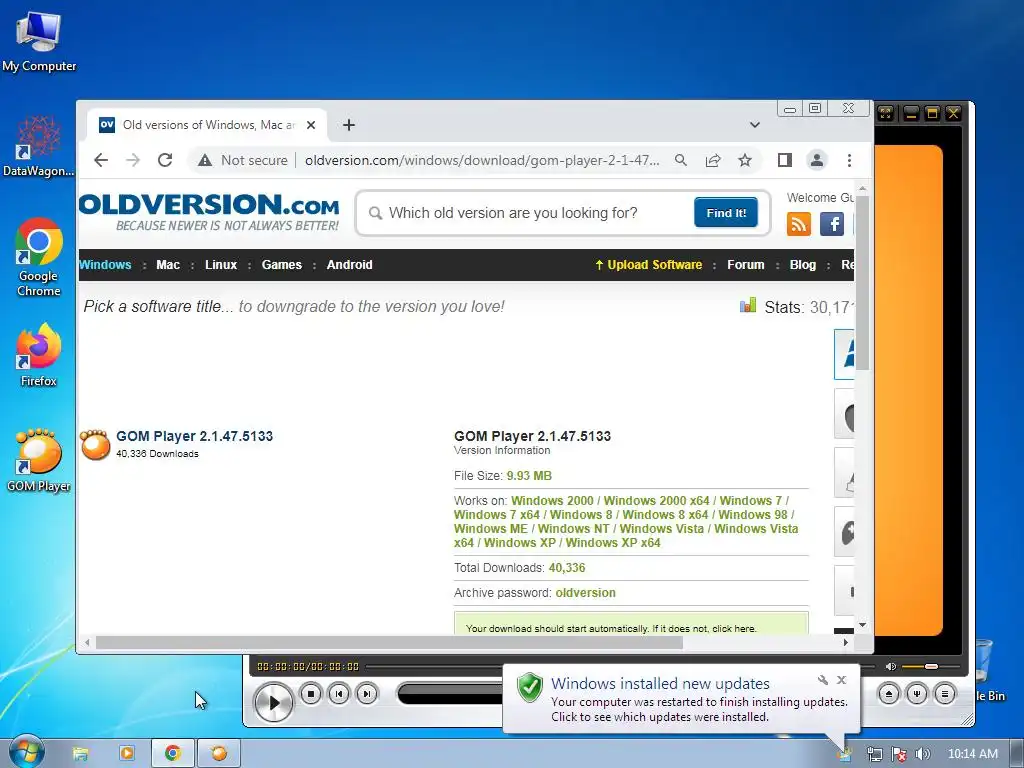Click GOM Player 2.1.47.5133 title link
The image size is (1024, 768).
(195, 436)
